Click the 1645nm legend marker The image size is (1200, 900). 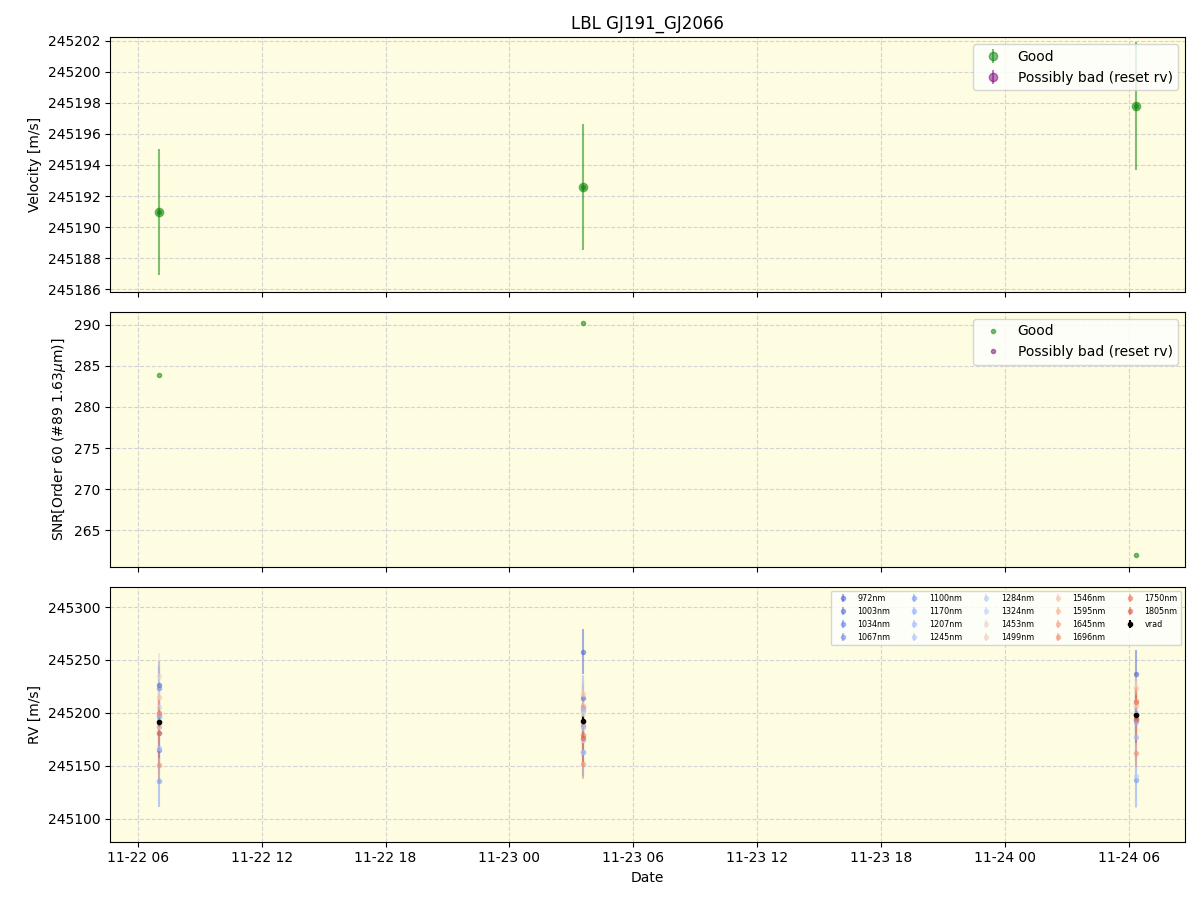click(1058, 624)
